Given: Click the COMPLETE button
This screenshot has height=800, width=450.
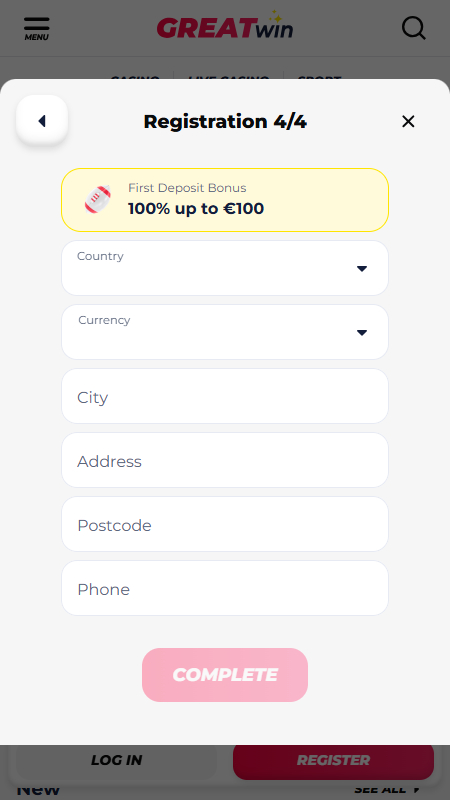Looking at the screenshot, I should click(x=225, y=675).
